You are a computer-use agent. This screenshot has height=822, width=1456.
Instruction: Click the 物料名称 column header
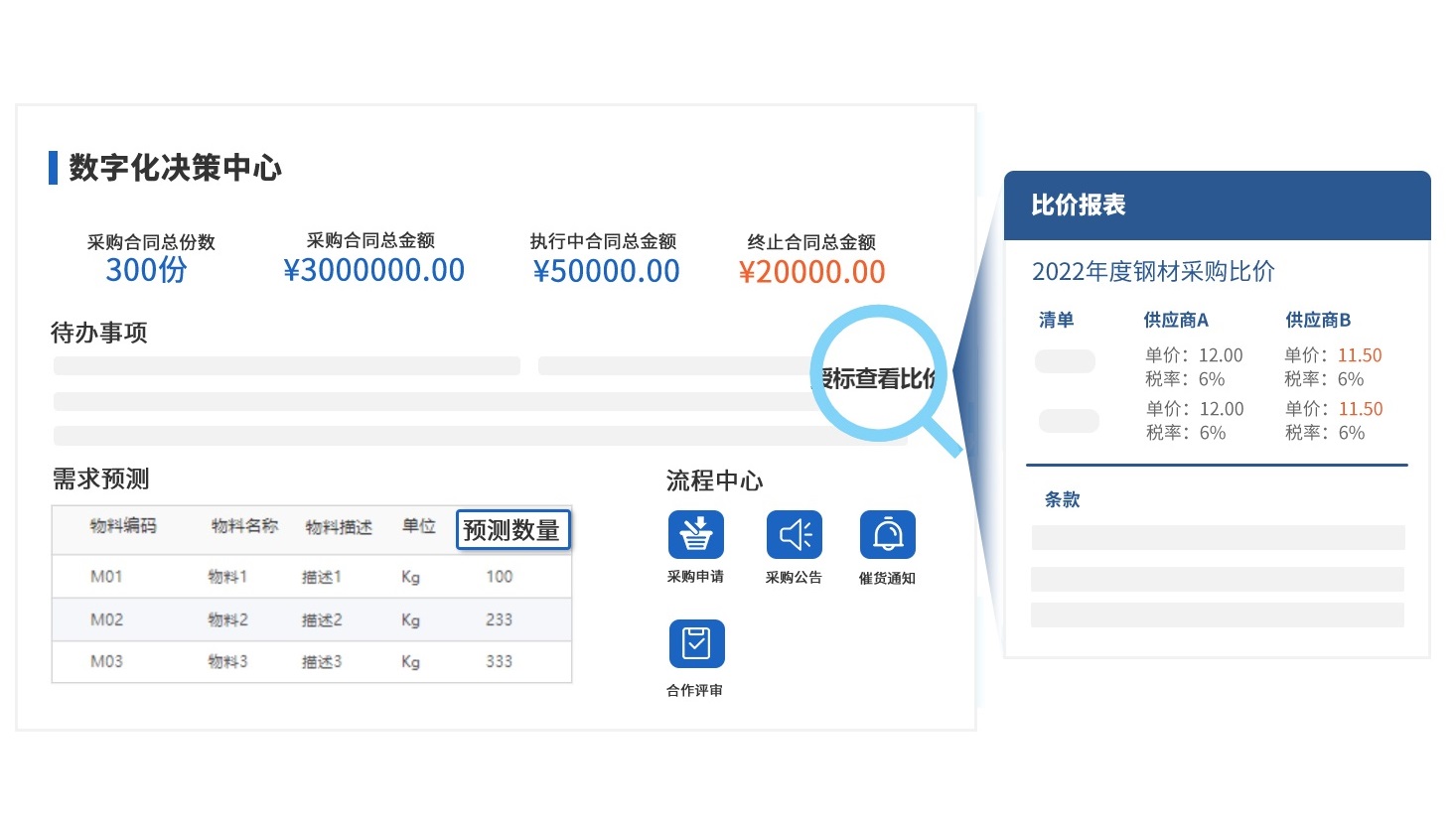(x=244, y=526)
